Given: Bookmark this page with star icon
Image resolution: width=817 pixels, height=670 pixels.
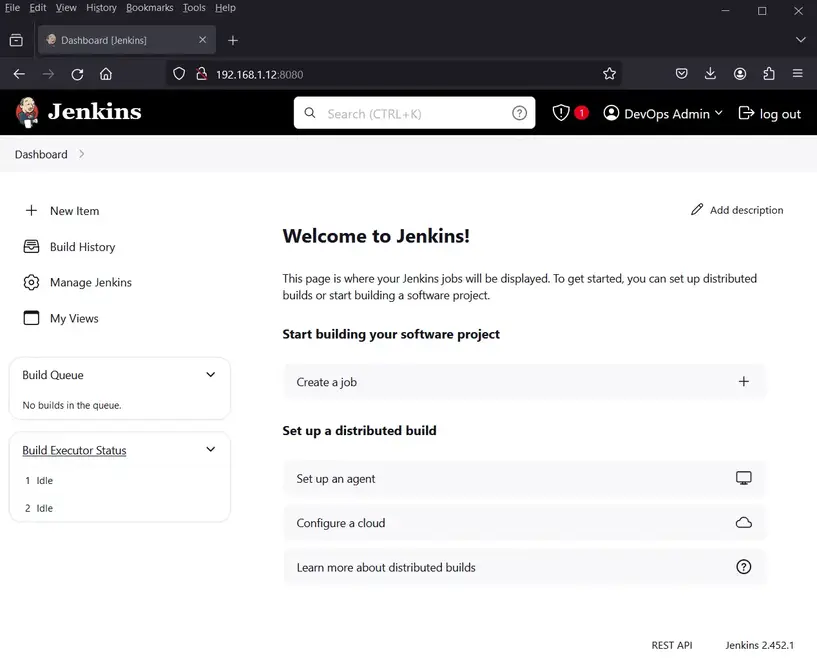Looking at the screenshot, I should (x=609, y=74).
